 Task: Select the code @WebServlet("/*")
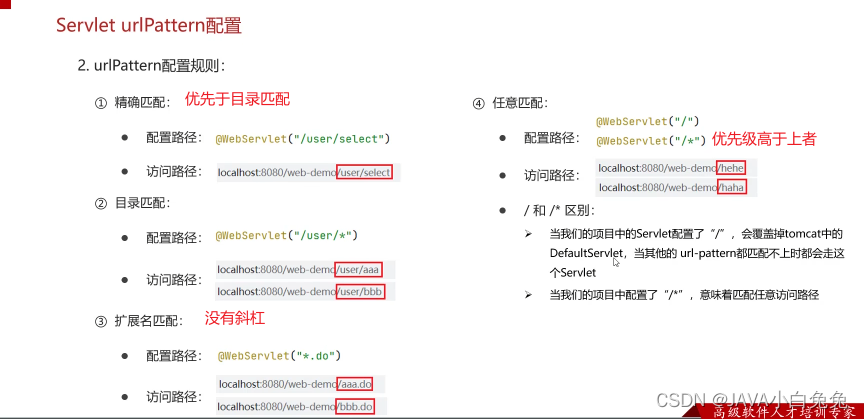point(651,141)
